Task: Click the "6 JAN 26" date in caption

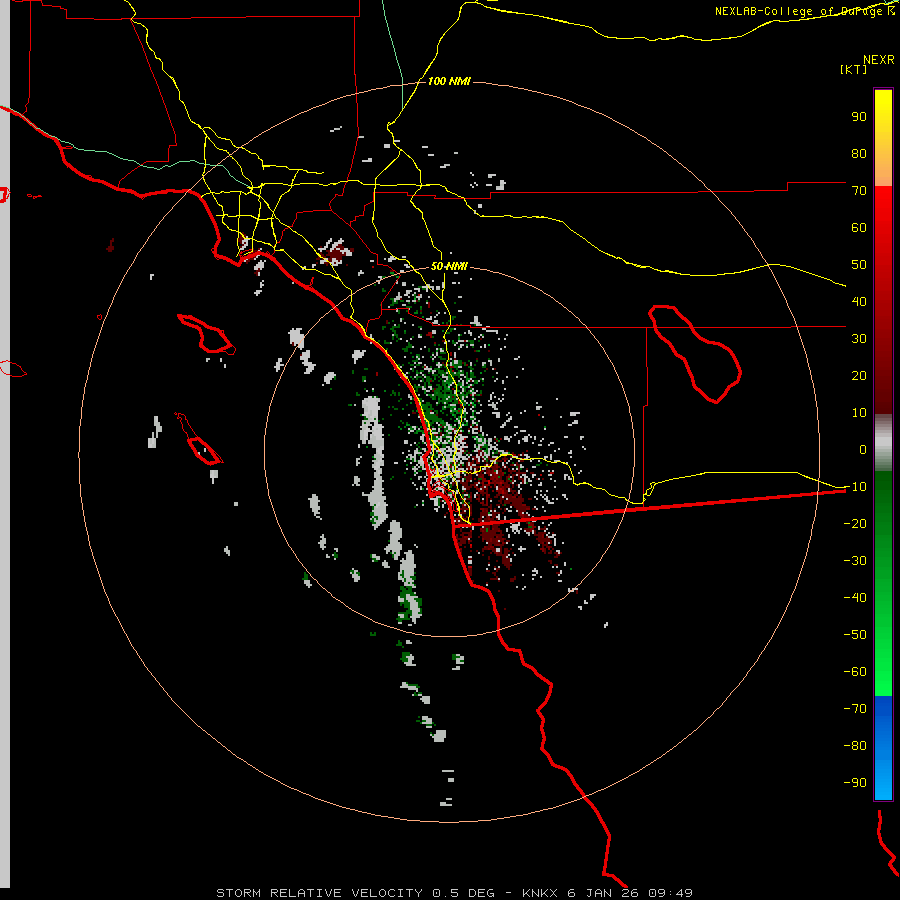Action: tap(603, 893)
